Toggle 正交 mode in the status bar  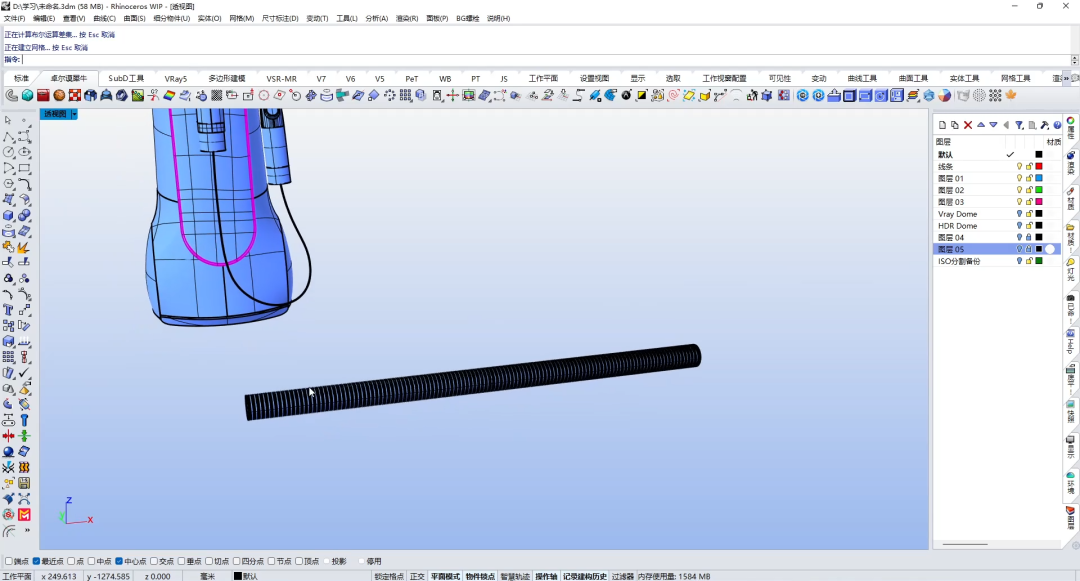[417, 576]
